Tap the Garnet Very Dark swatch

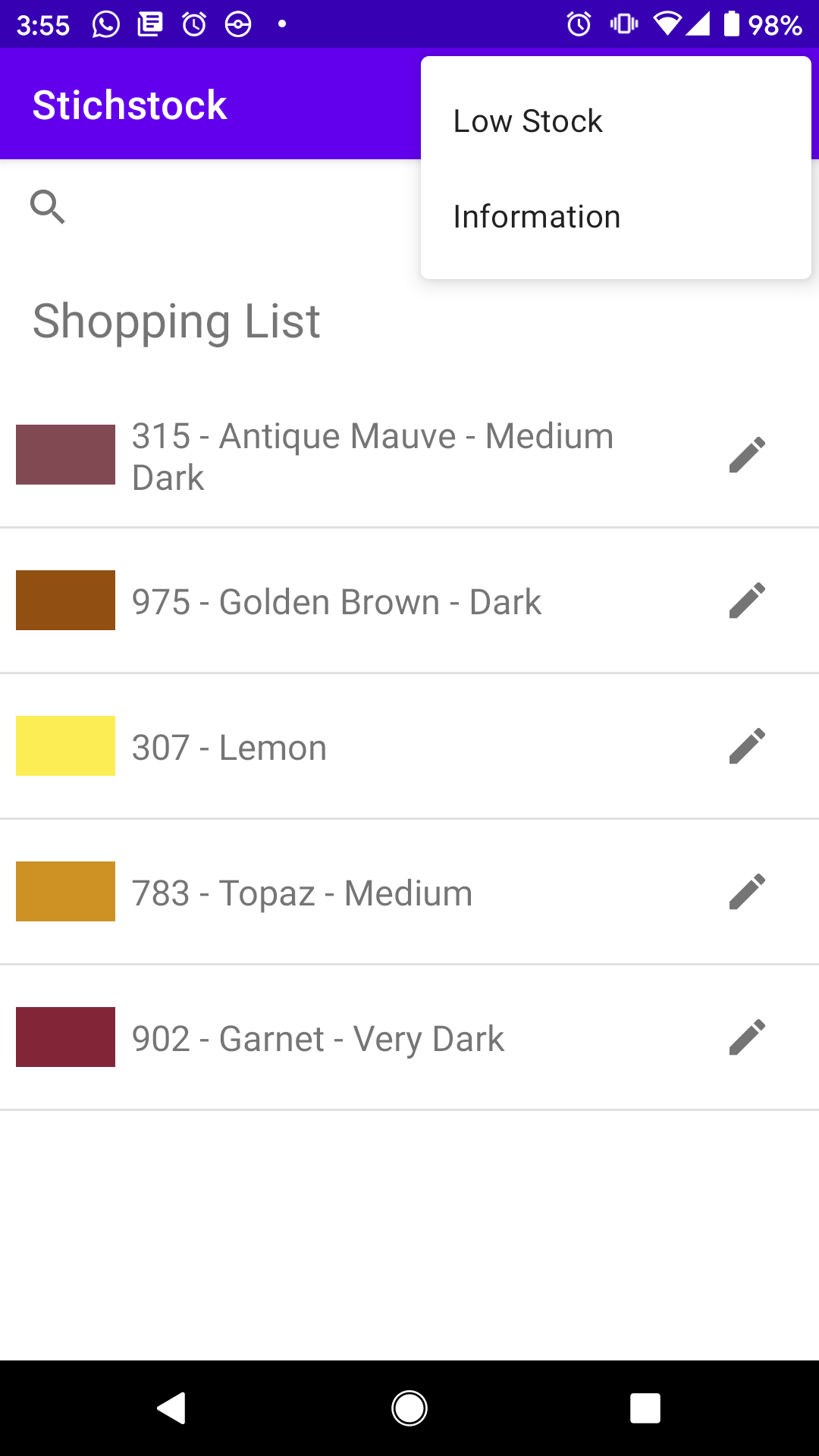point(65,1037)
